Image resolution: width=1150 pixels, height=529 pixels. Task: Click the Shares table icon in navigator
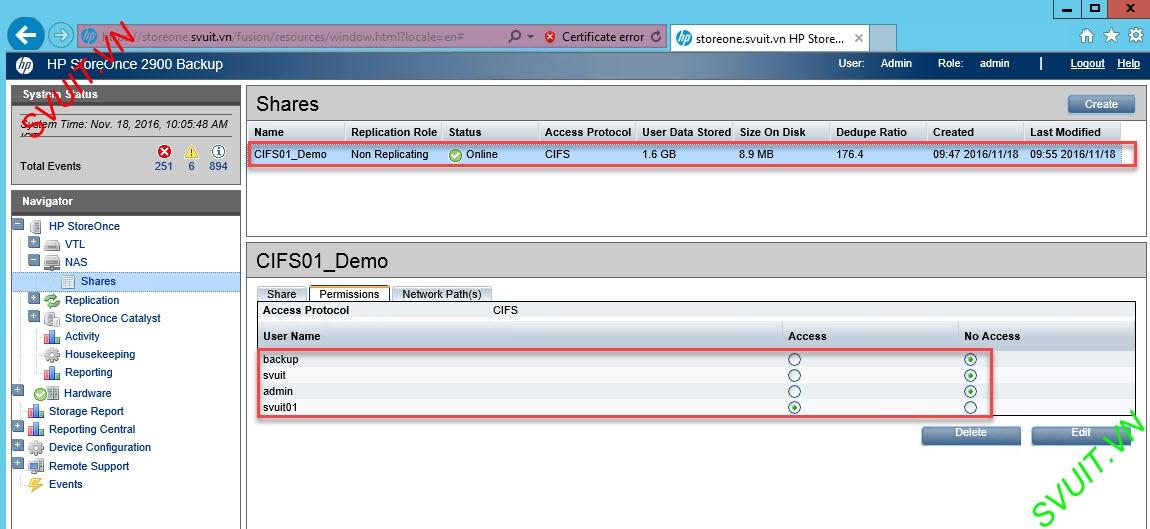68,281
